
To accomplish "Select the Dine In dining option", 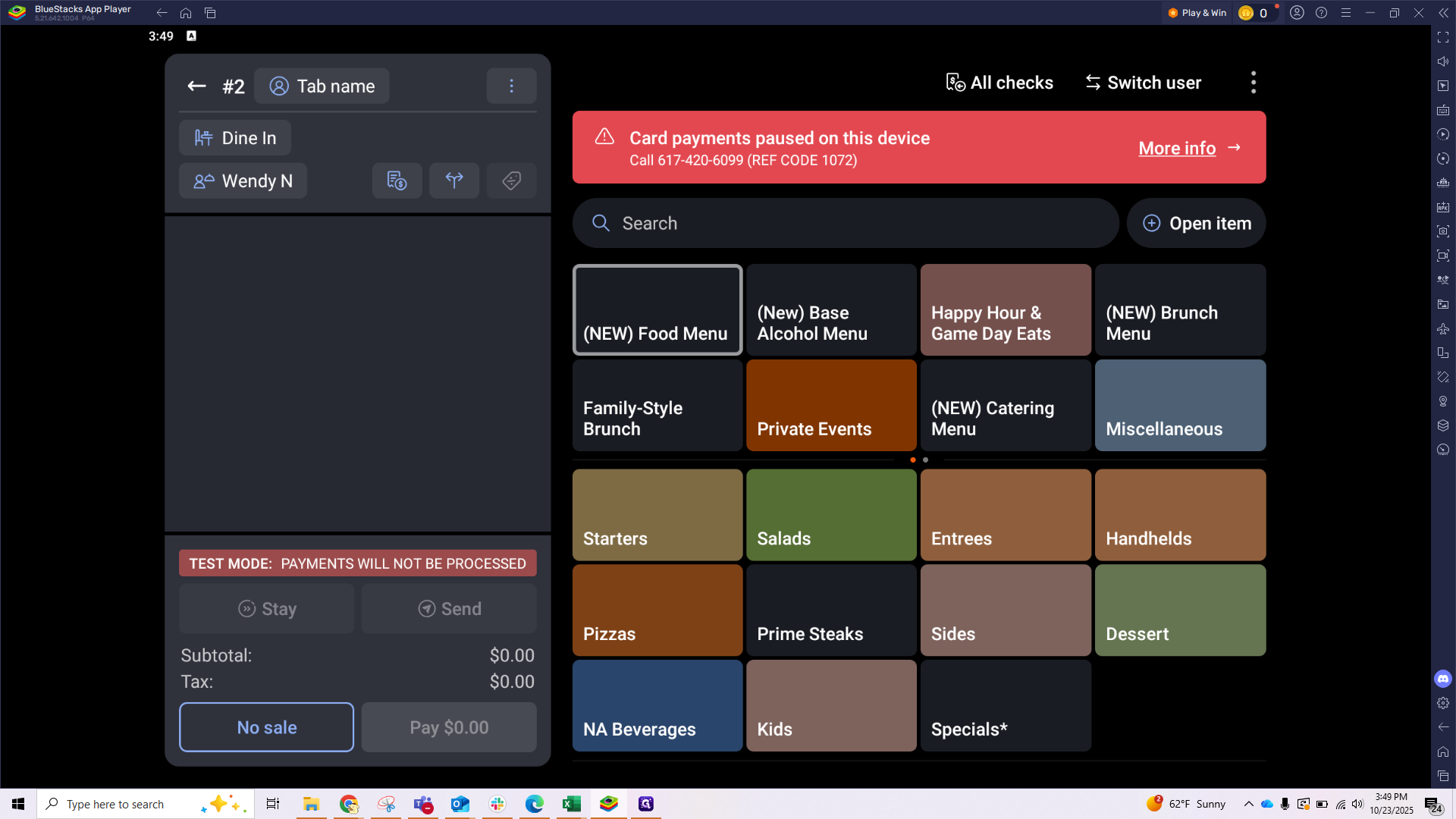I will [235, 138].
